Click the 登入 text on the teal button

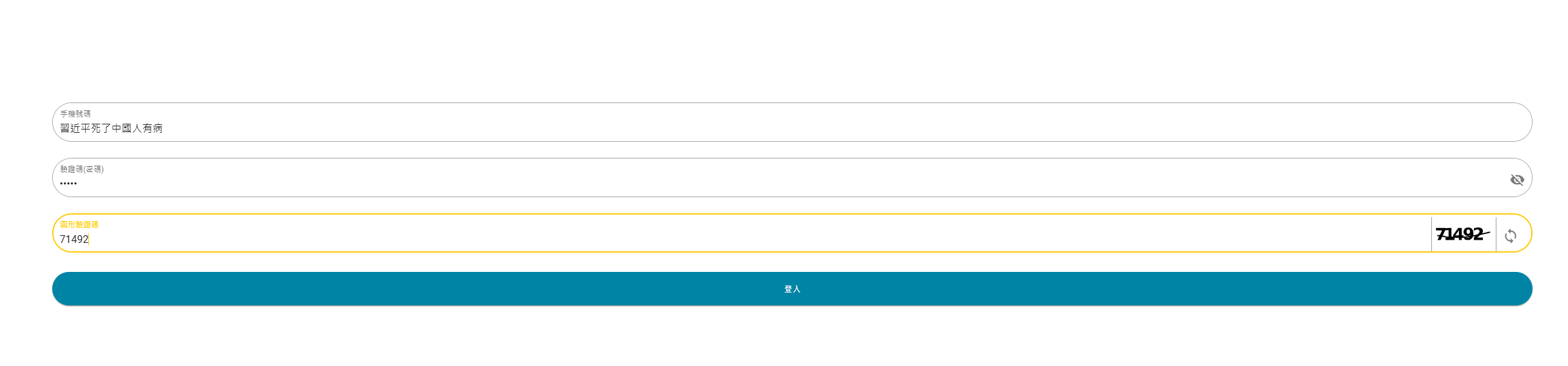coord(792,289)
